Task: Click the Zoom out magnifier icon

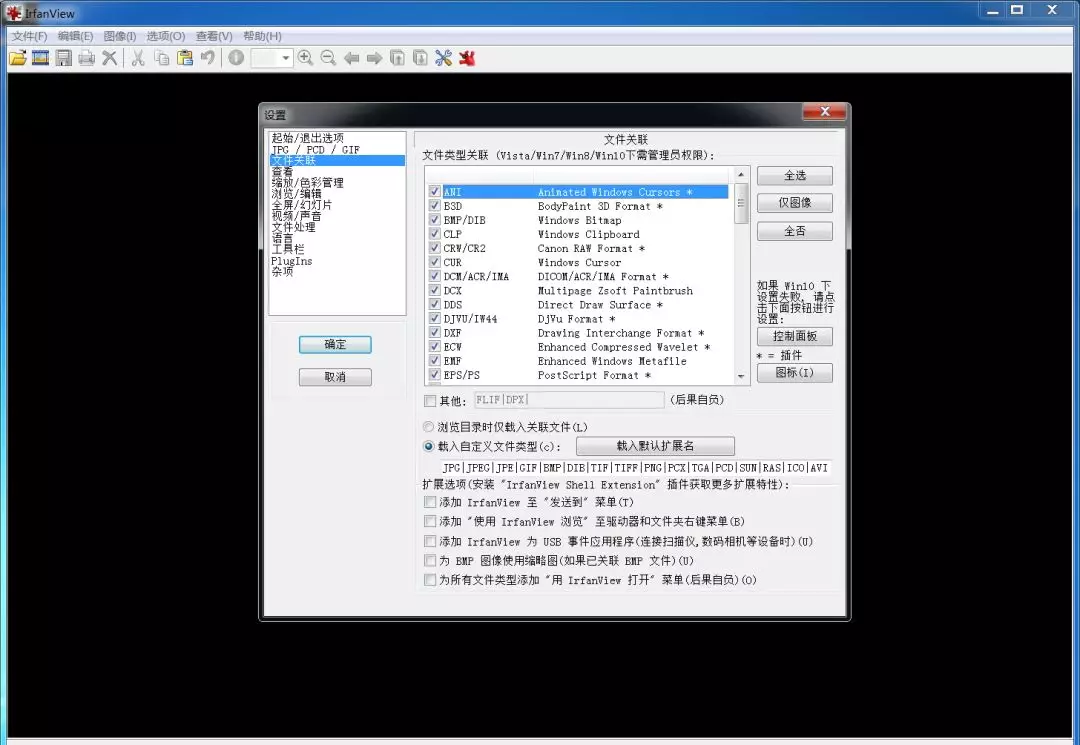Action: (329, 59)
